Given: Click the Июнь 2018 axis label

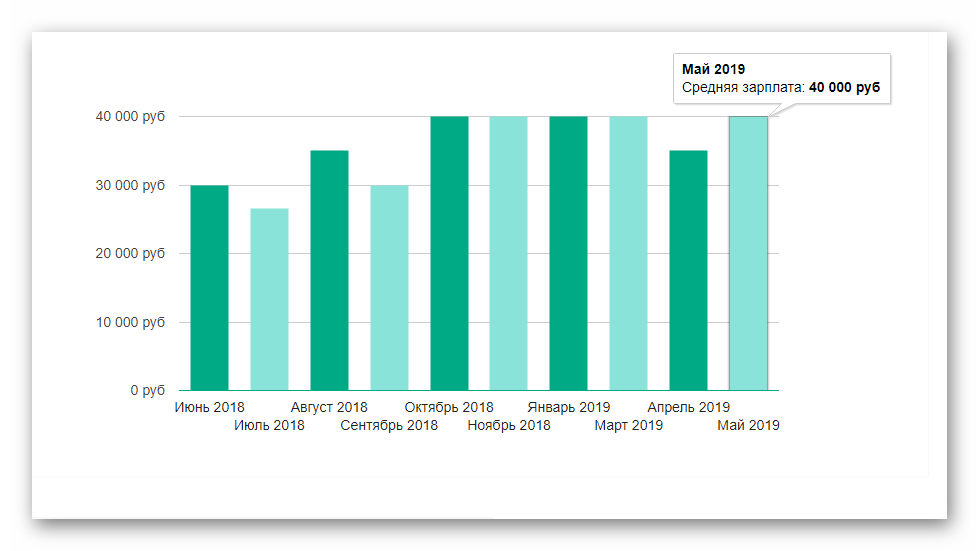Looking at the screenshot, I should pyautogui.click(x=209, y=407).
